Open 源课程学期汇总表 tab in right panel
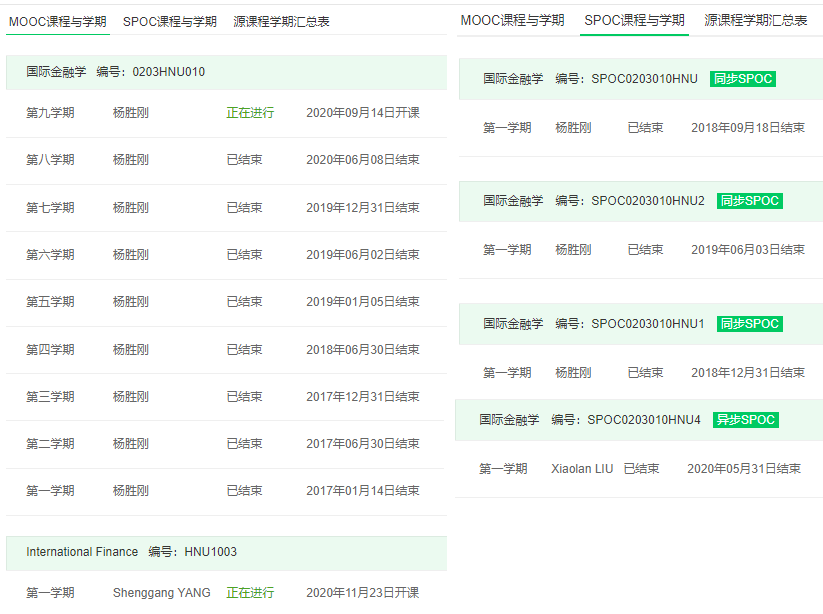The height and width of the screenshot is (614, 823). pos(755,20)
